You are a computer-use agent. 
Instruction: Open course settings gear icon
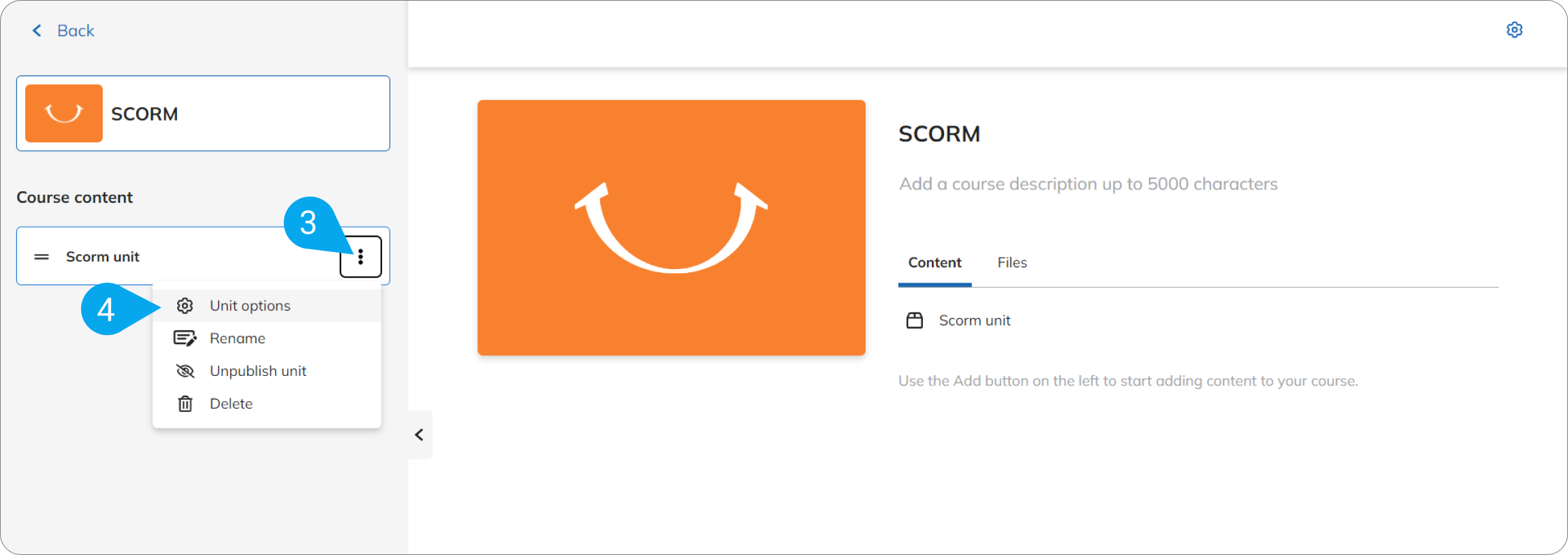click(x=1514, y=30)
